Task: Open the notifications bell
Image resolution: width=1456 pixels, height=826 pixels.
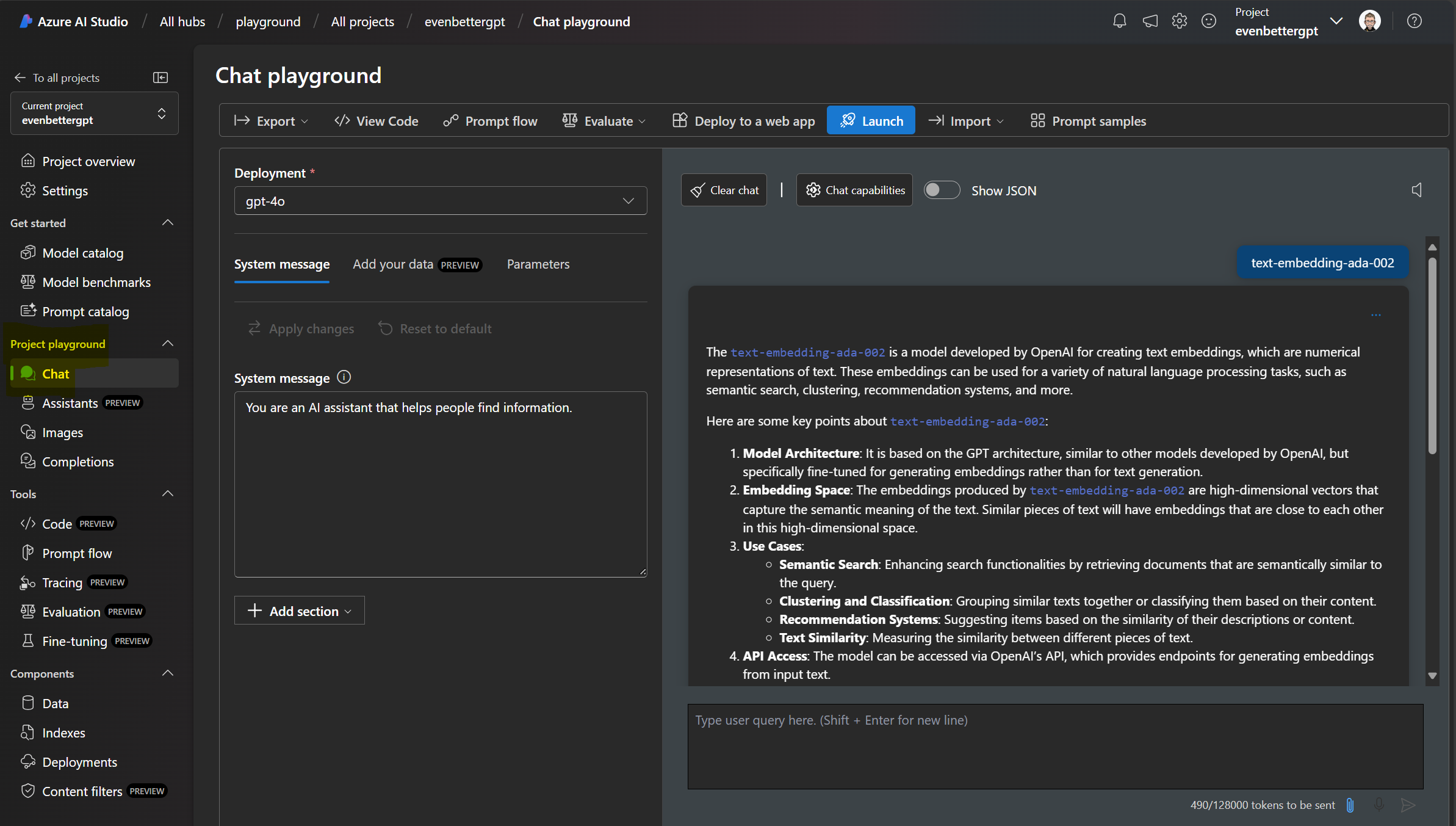Action: click(1119, 21)
